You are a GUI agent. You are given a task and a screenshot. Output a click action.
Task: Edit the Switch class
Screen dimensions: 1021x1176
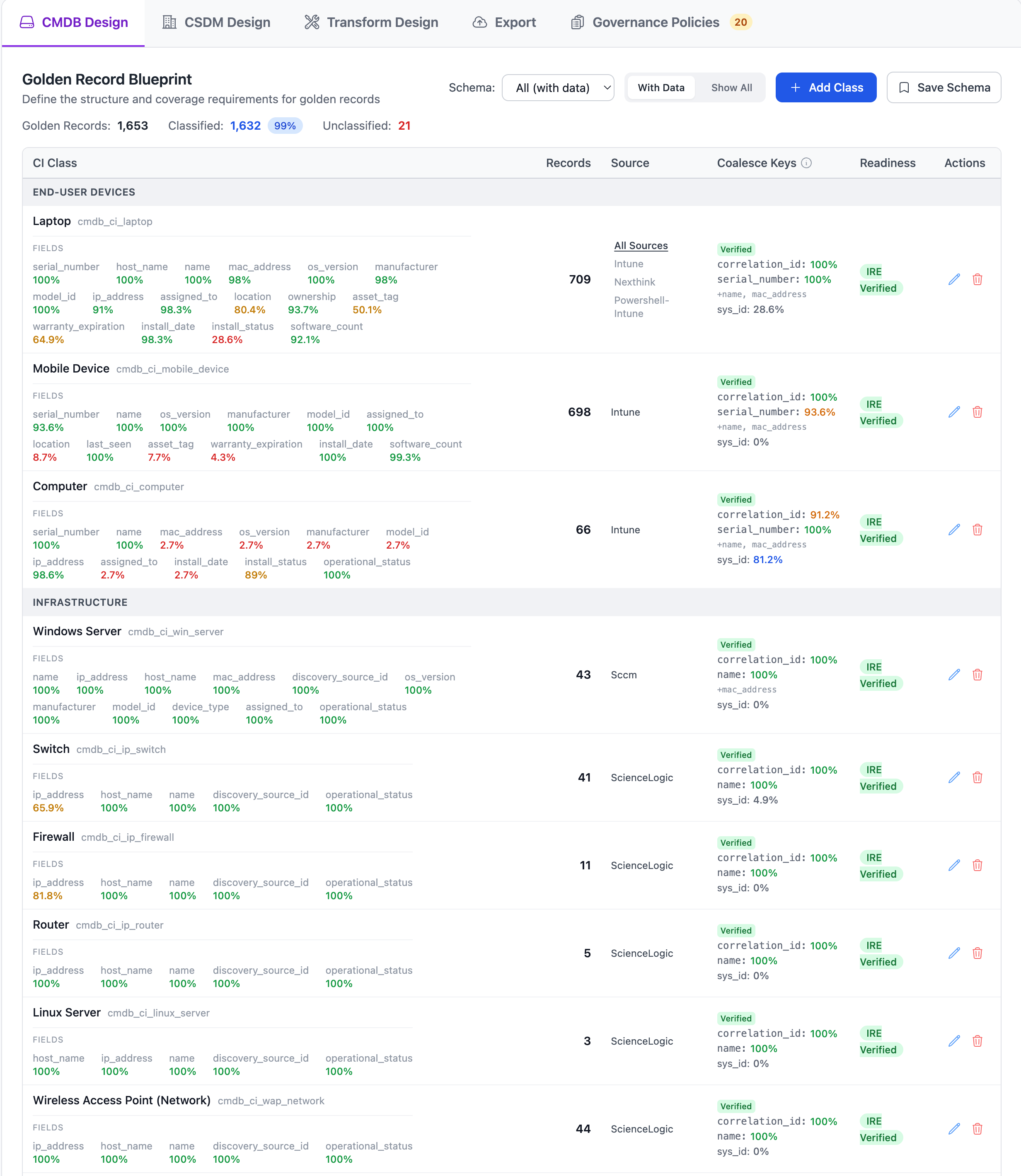click(954, 777)
